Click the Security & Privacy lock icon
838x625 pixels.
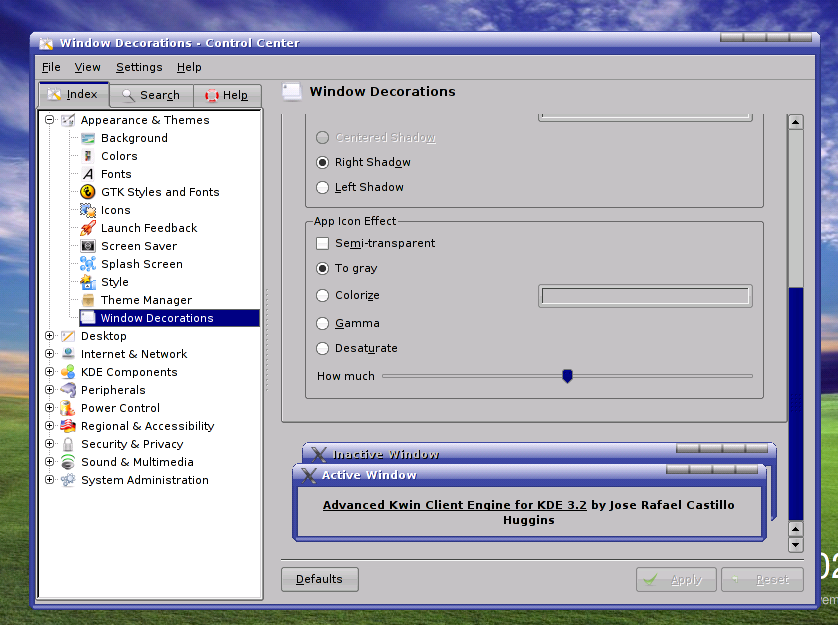pos(68,444)
